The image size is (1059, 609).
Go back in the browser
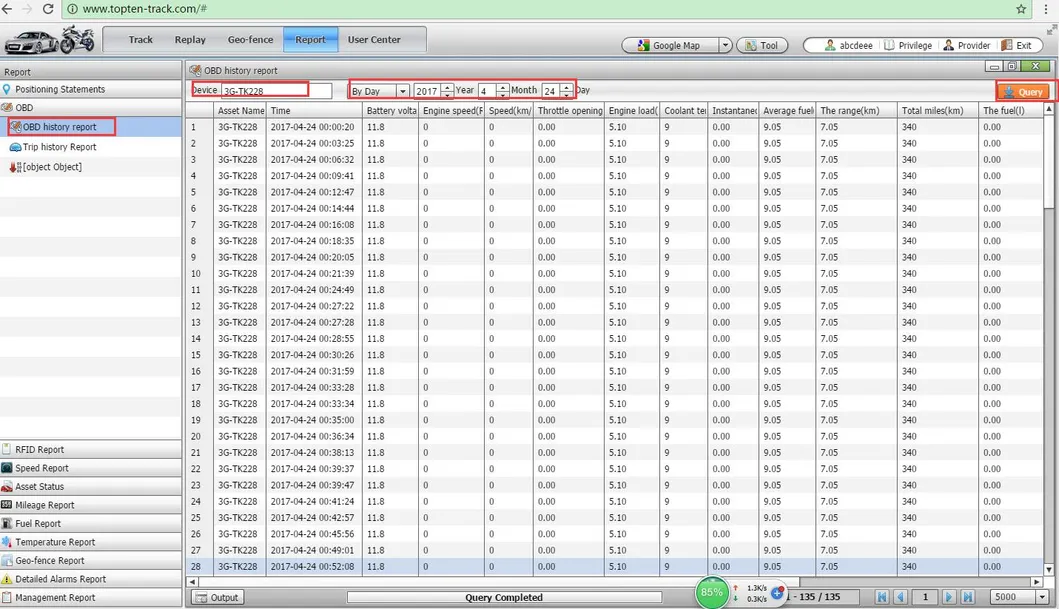click(7, 9)
